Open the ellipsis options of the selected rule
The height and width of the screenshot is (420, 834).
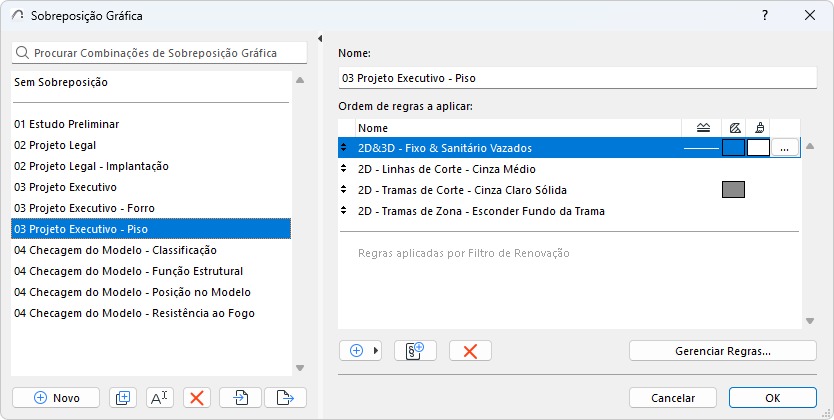785,148
